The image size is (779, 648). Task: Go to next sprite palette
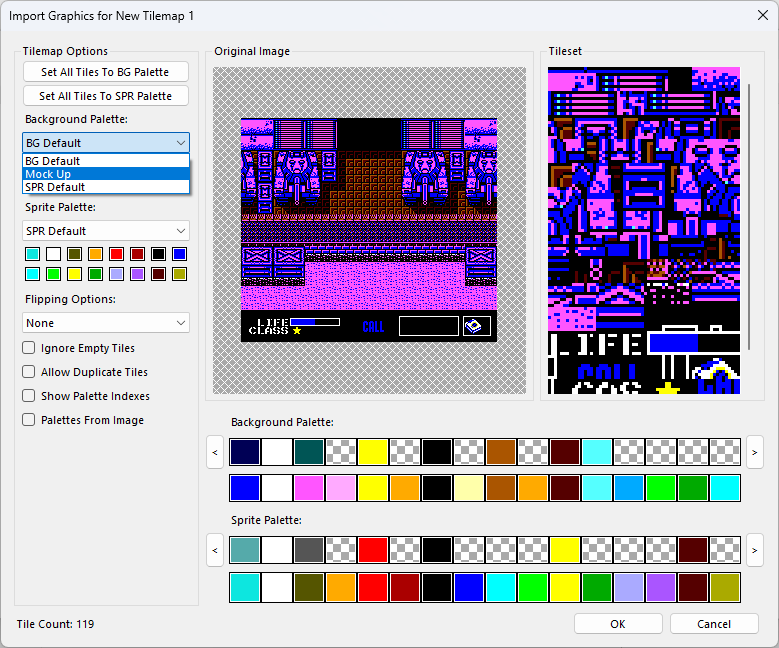pyautogui.click(x=755, y=550)
